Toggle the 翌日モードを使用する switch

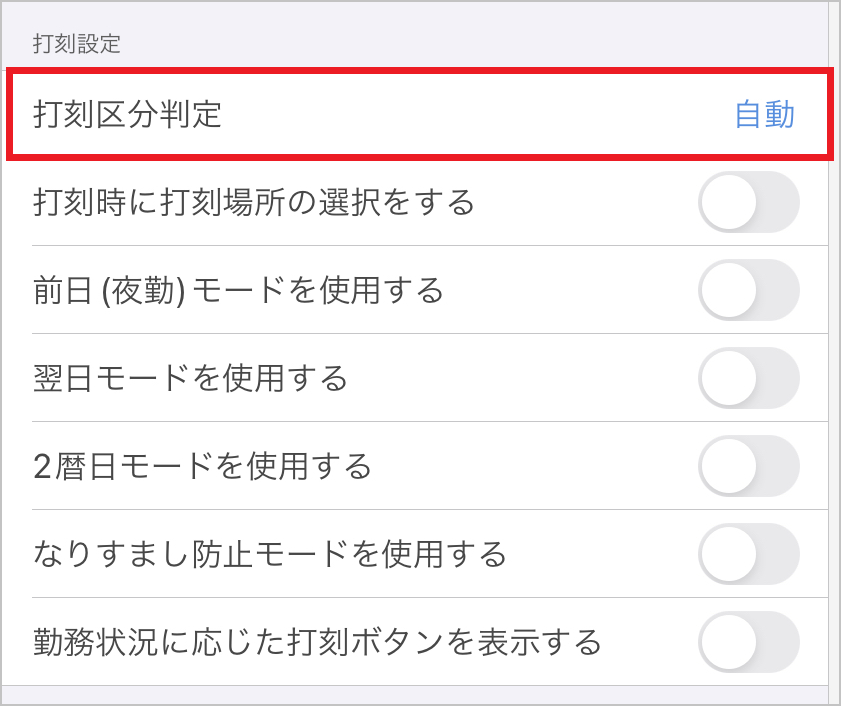point(749,378)
